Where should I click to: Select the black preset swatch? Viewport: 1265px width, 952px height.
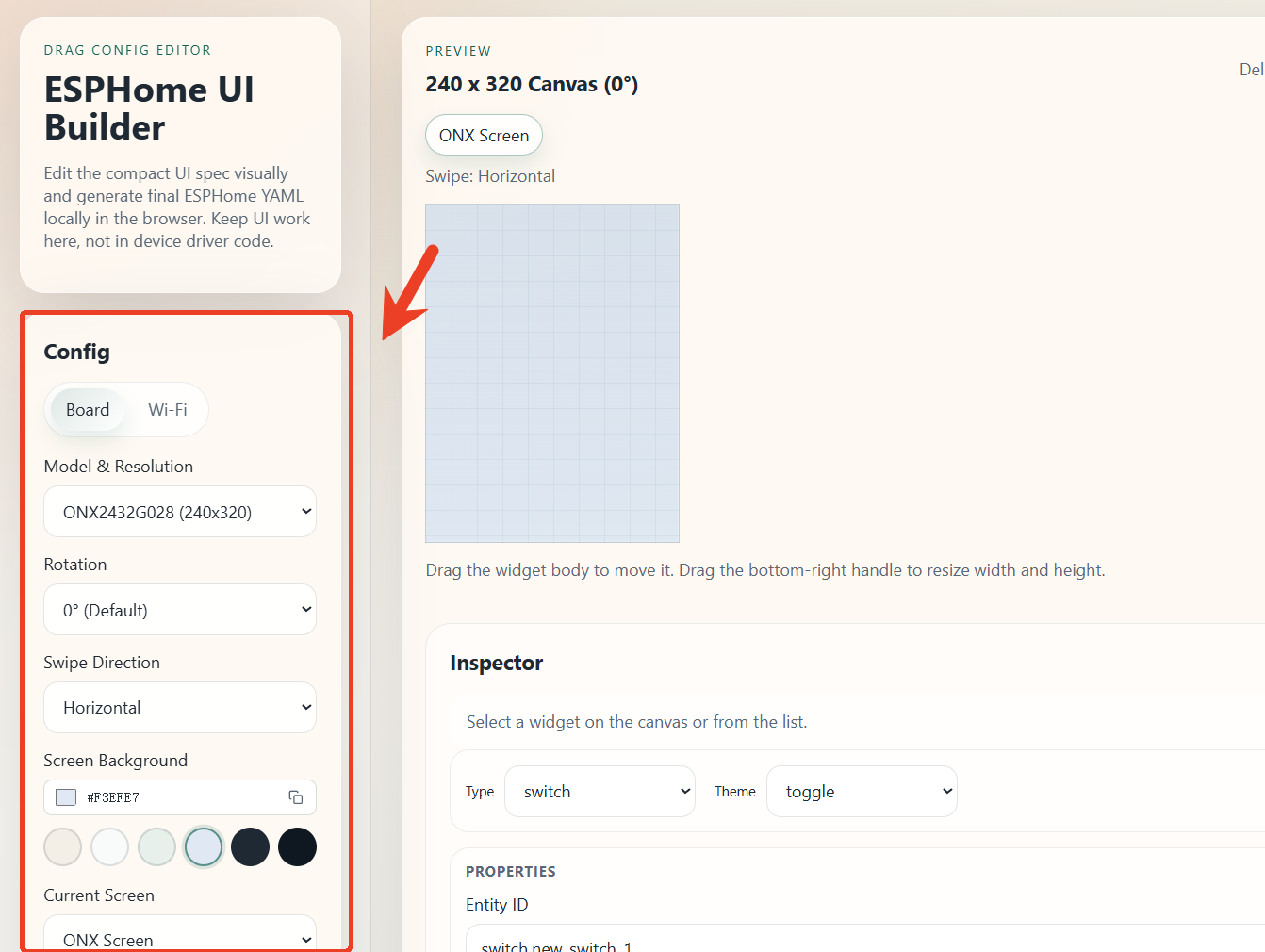[297, 846]
